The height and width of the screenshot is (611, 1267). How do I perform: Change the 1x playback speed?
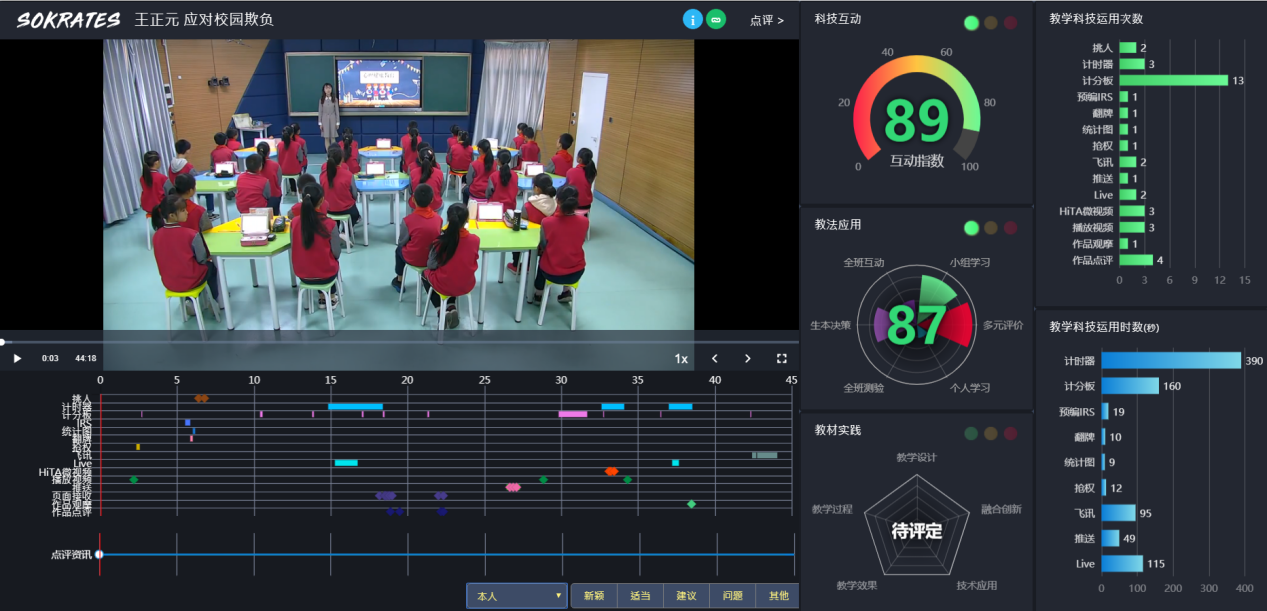(x=681, y=358)
